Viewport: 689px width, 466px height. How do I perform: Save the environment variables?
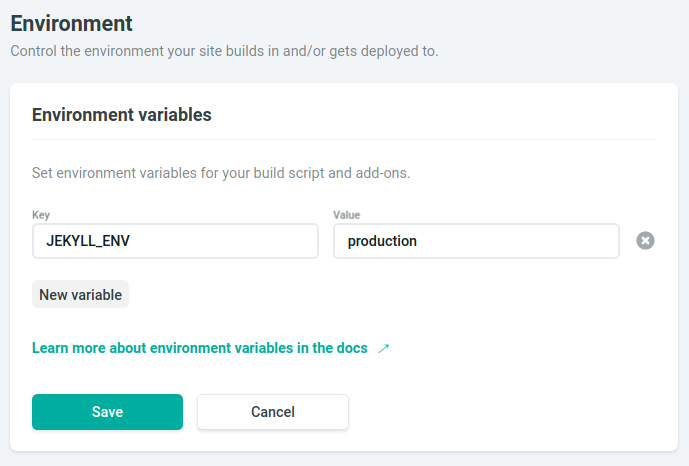[107, 412]
